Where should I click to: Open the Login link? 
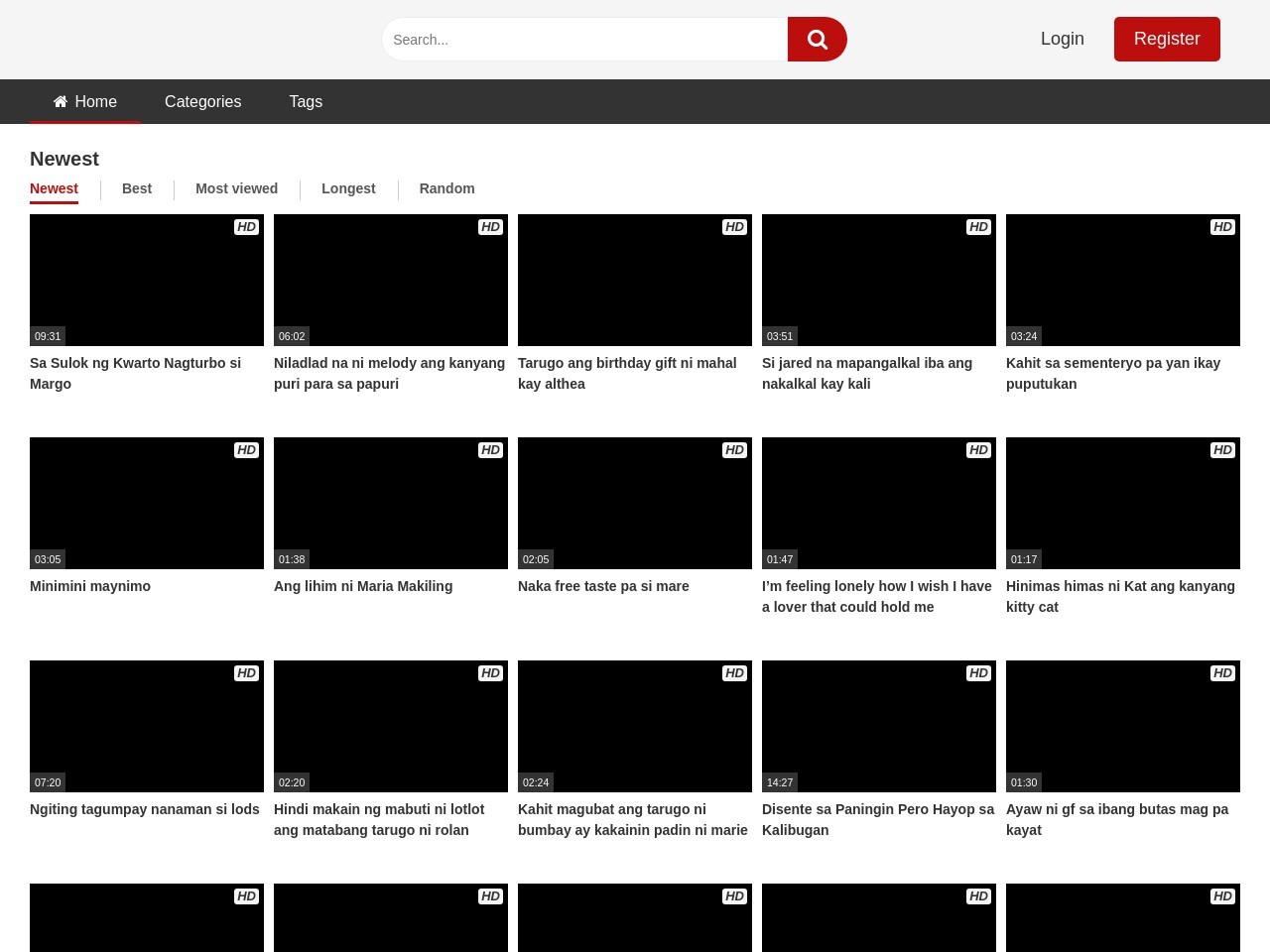(1062, 39)
